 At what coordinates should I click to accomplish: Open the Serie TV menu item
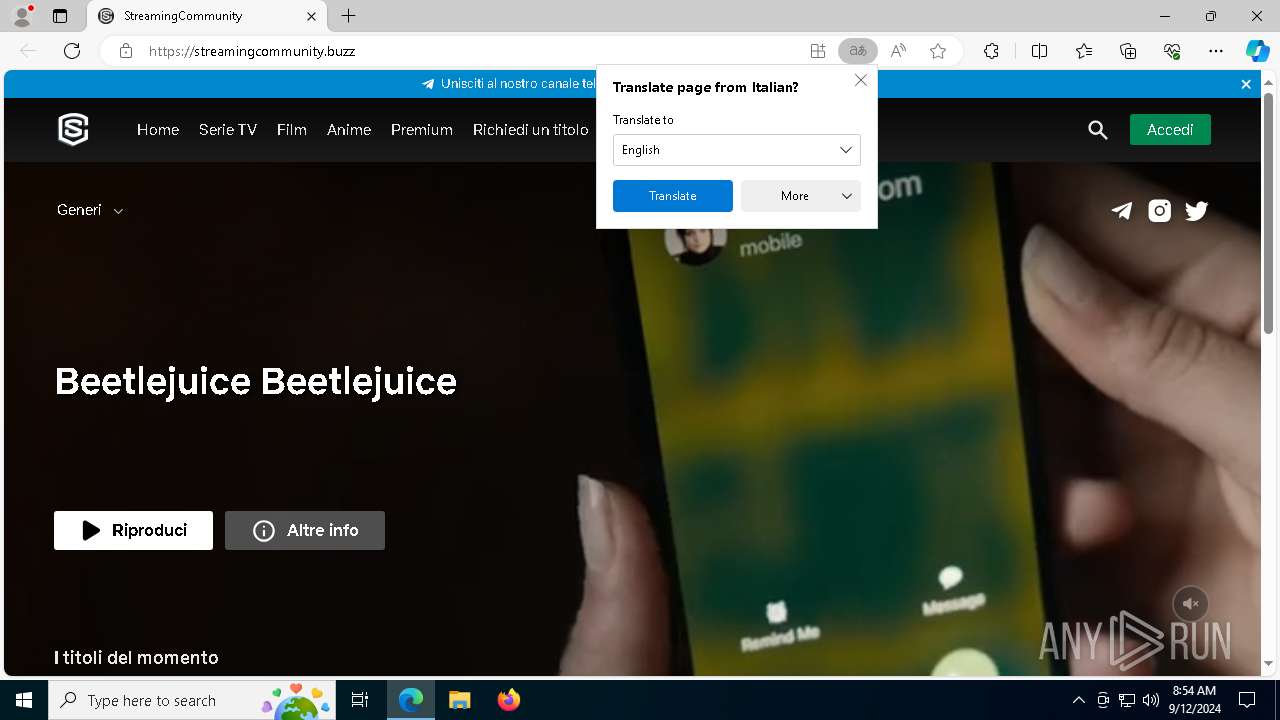point(228,130)
